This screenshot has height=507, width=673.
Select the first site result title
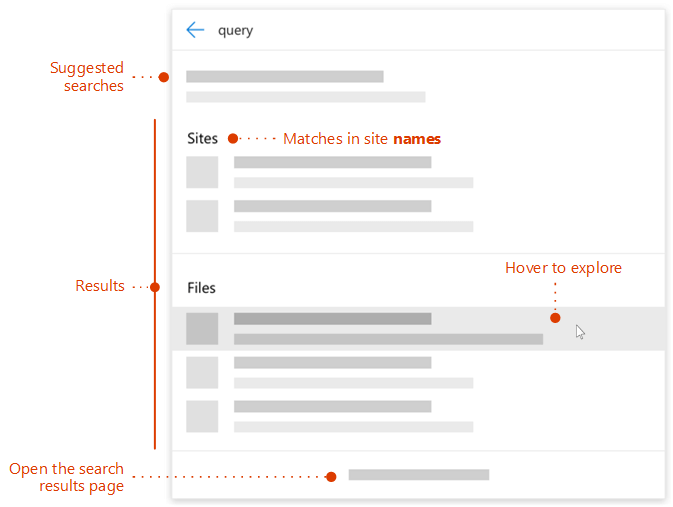pyautogui.click(x=332, y=162)
